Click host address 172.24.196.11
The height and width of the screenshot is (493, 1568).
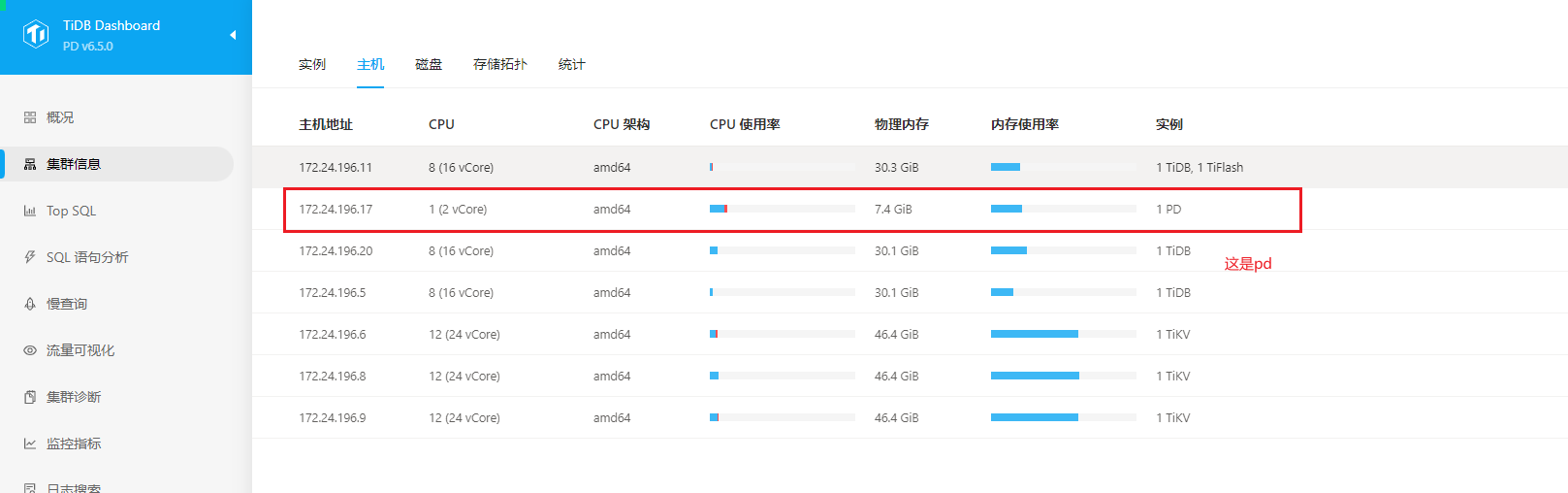click(x=336, y=167)
